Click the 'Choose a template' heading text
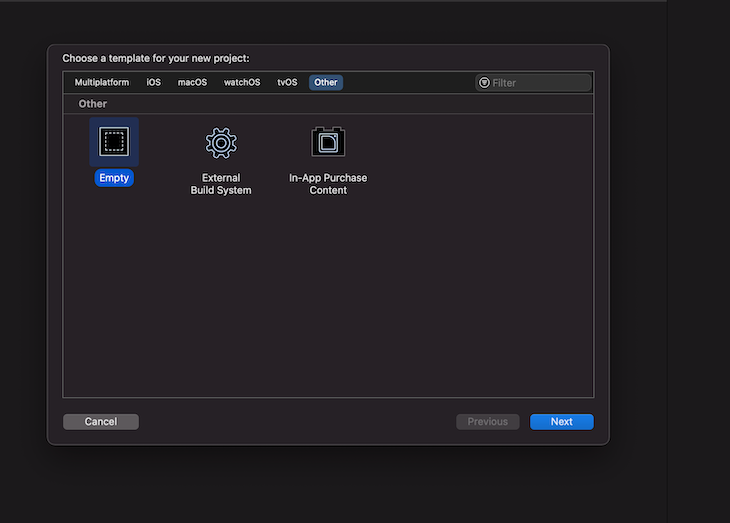730x523 pixels. (x=156, y=58)
